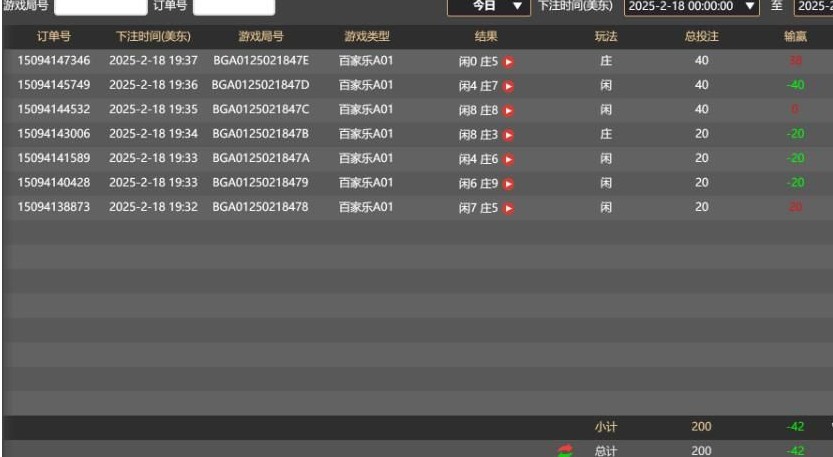
Task: Sort by 总投注 column header
Action: (x=701, y=36)
